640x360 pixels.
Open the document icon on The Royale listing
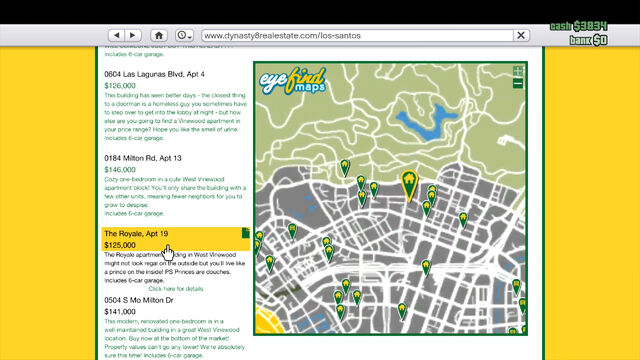[245, 233]
